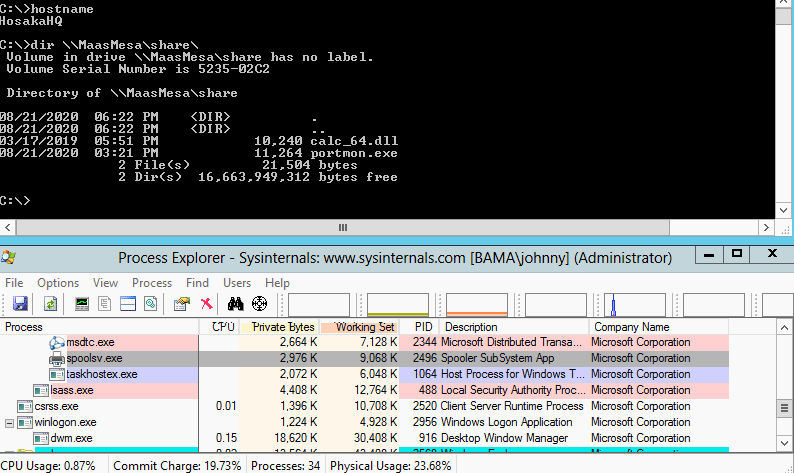Sort by the PID column header
Viewport: 794px width, 473px height.
pyautogui.click(x=419, y=327)
